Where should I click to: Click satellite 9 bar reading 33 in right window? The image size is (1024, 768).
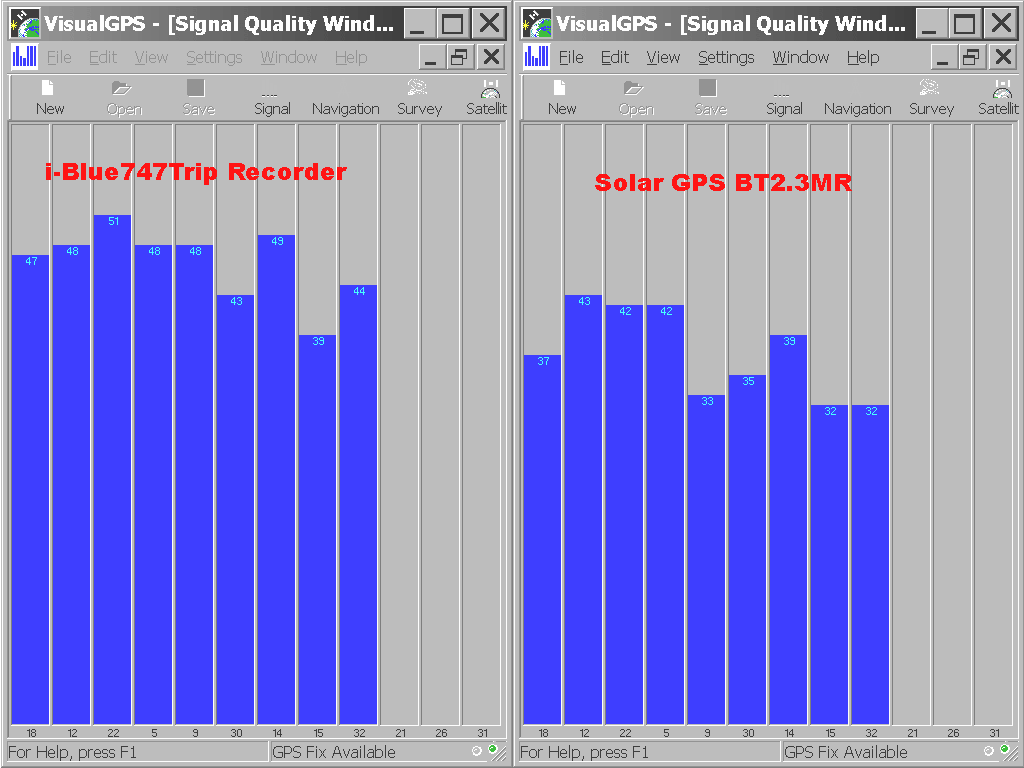[x=707, y=559]
